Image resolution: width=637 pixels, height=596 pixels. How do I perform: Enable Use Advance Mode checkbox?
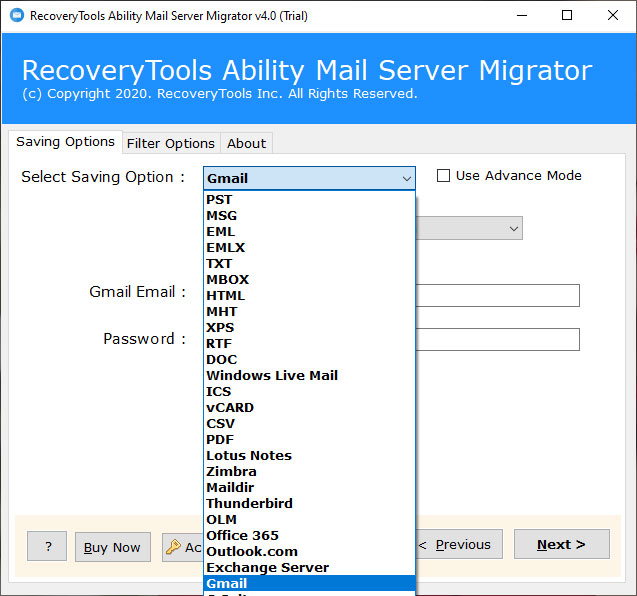443,176
